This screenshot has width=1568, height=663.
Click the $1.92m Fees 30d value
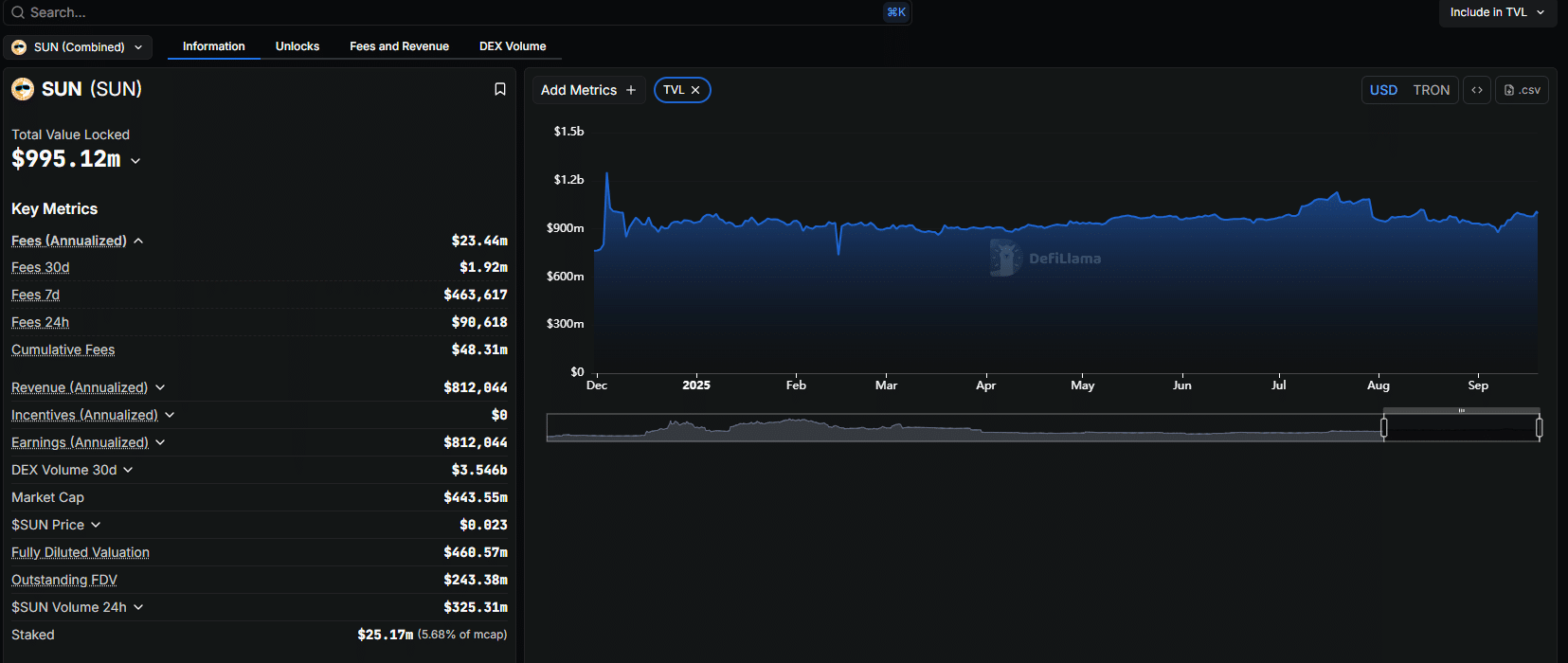(483, 268)
